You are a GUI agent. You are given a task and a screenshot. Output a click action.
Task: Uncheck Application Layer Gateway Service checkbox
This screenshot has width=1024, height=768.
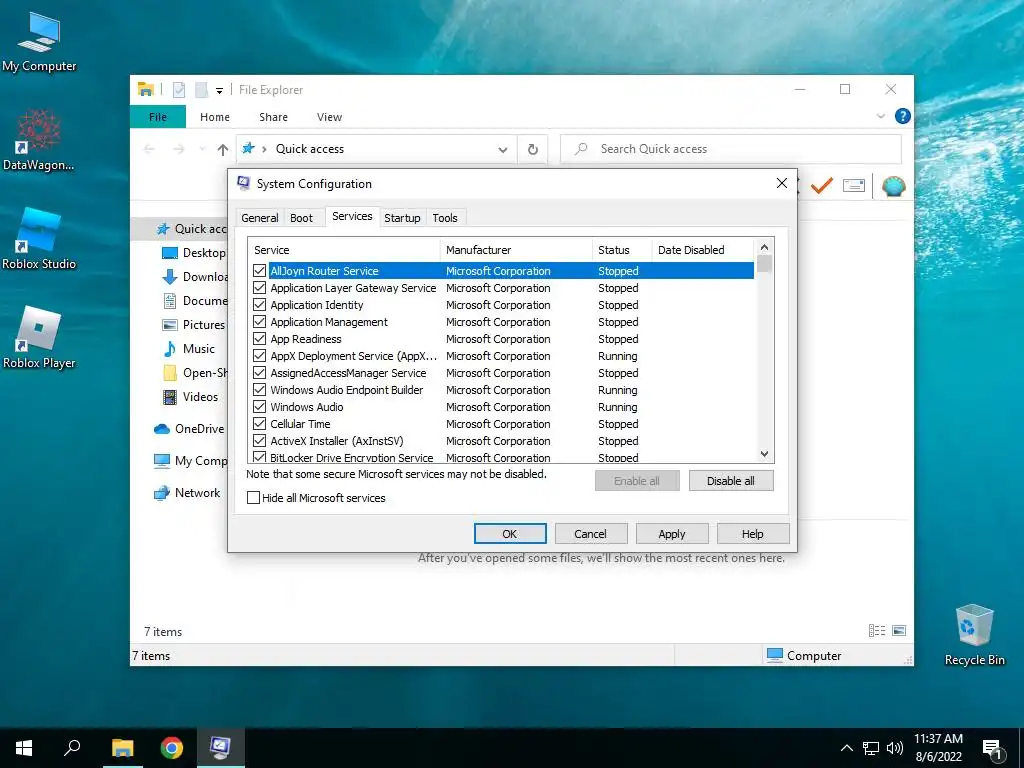click(x=259, y=287)
